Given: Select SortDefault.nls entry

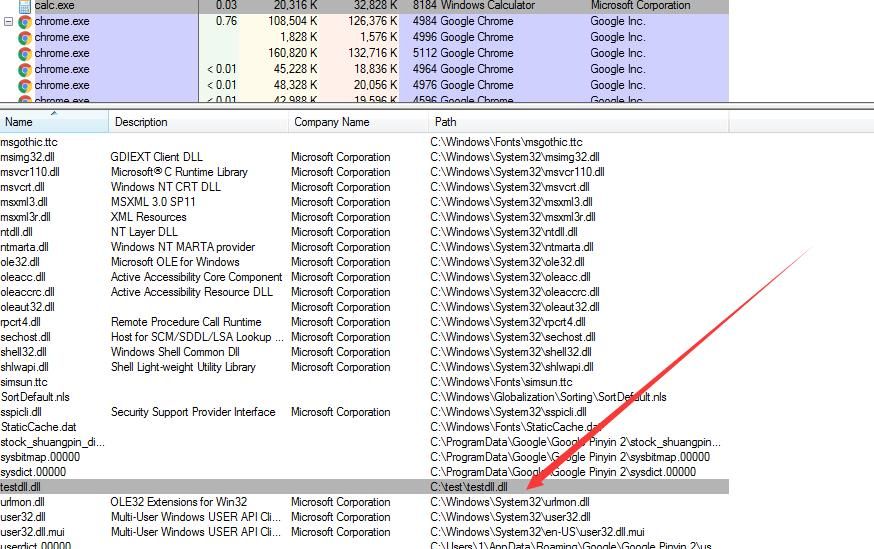Looking at the screenshot, I should point(35,397).
